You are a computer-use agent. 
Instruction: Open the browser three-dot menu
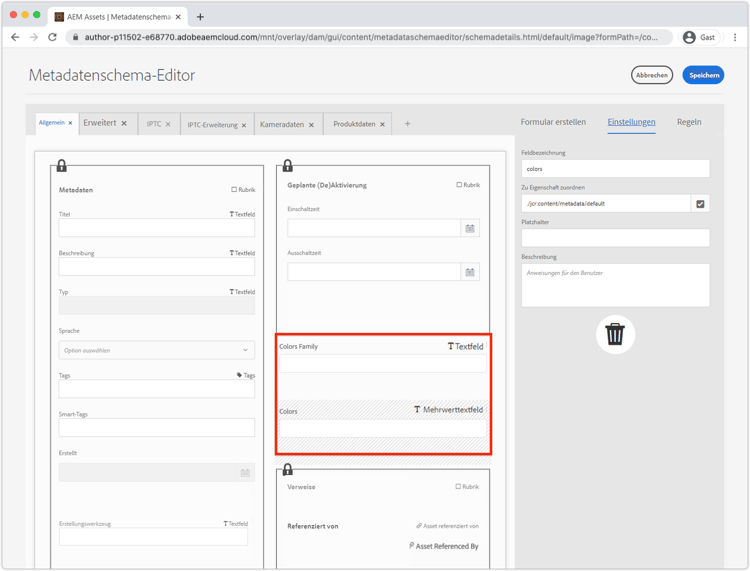[735, 37]
